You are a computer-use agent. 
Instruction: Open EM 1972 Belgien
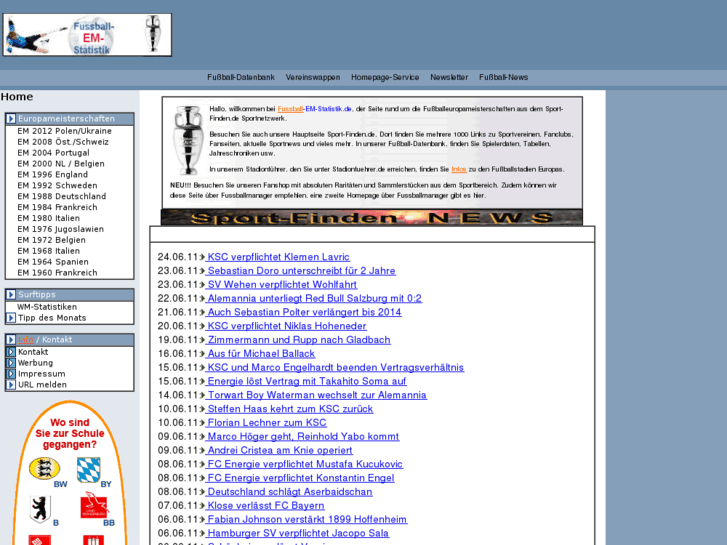click(51, 240)
